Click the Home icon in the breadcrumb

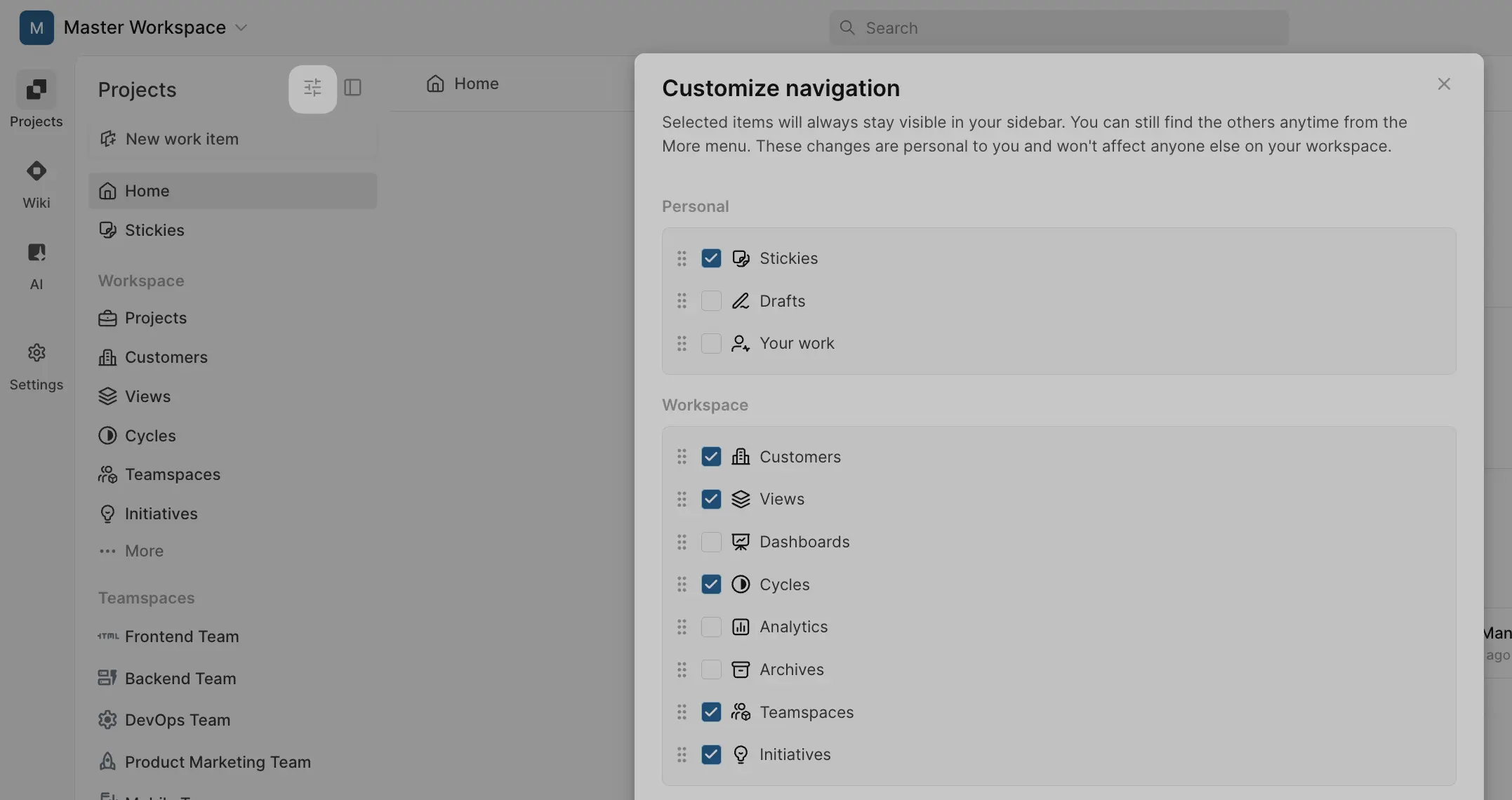point(435,84)
